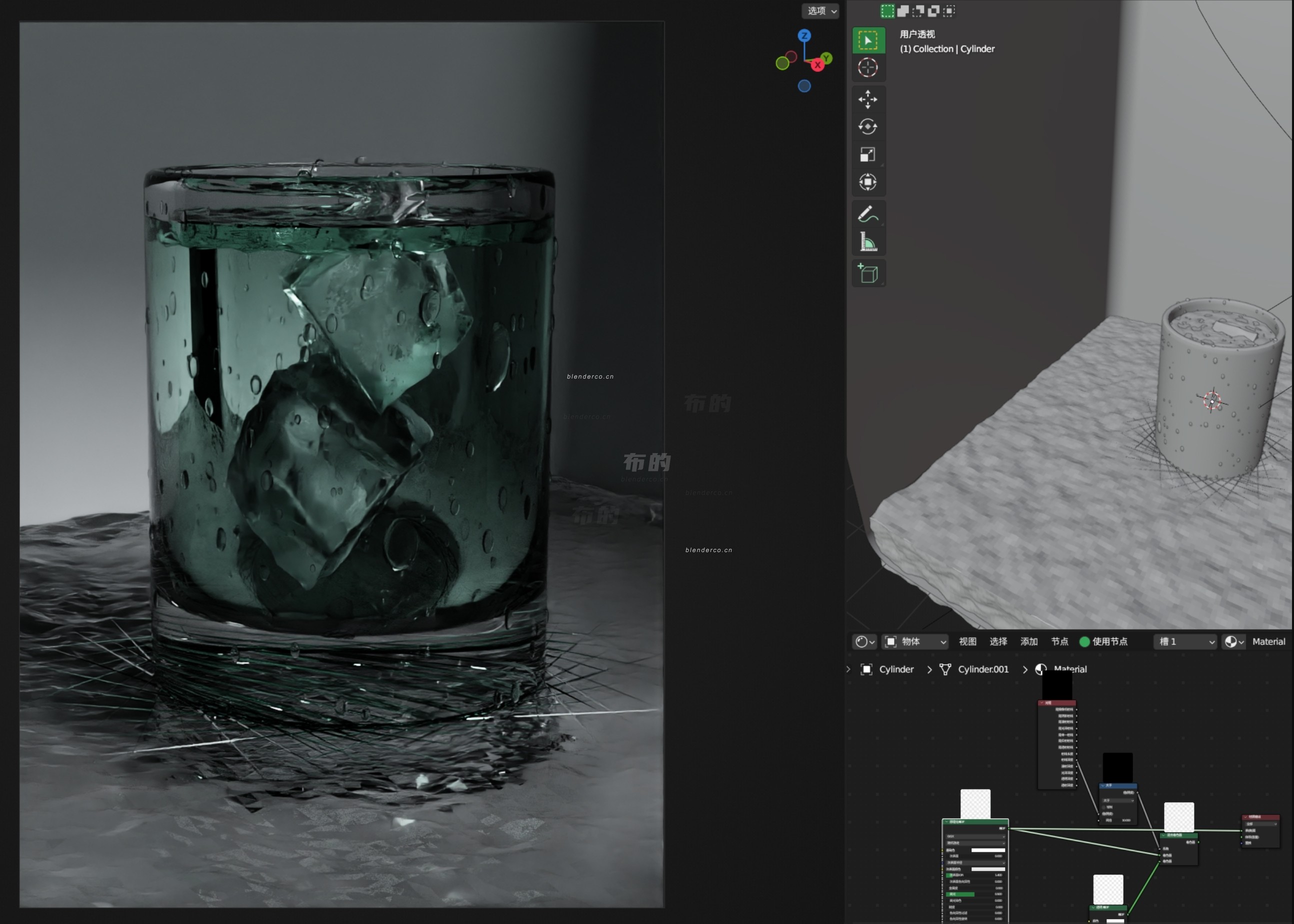1294x924 pixels.
Task: Set selection mode to new selection
Action: tap(887, 11)
